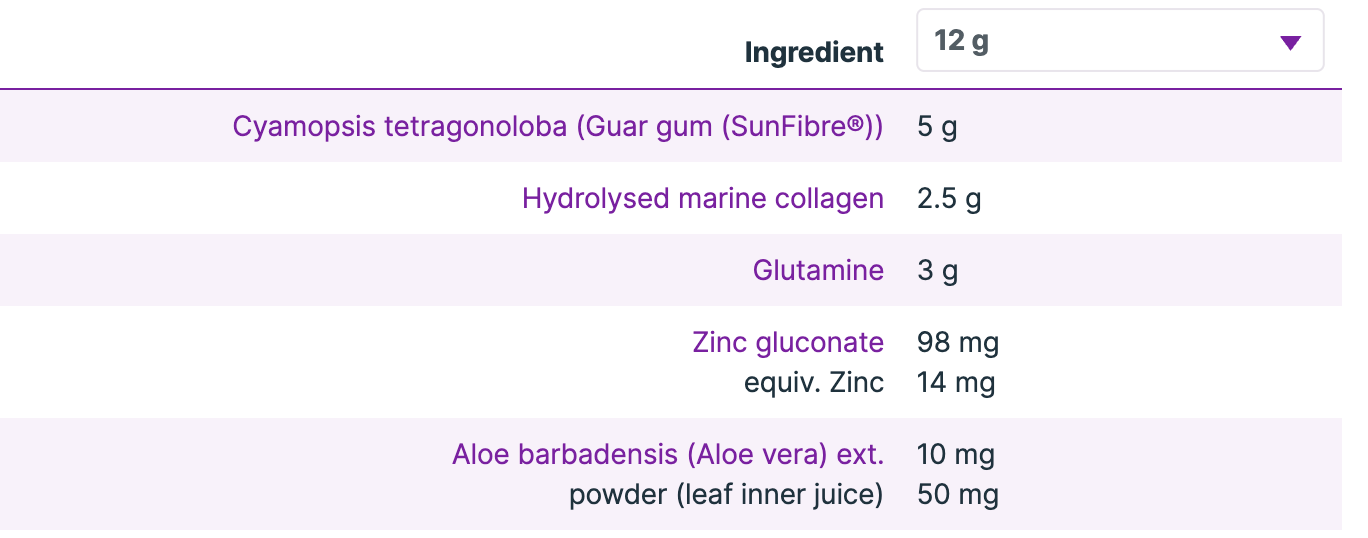Viewport: 1368px width, 538px height.
Task: Select the 14 mg equivalent zinc value
Action: [x=955, y=382]
